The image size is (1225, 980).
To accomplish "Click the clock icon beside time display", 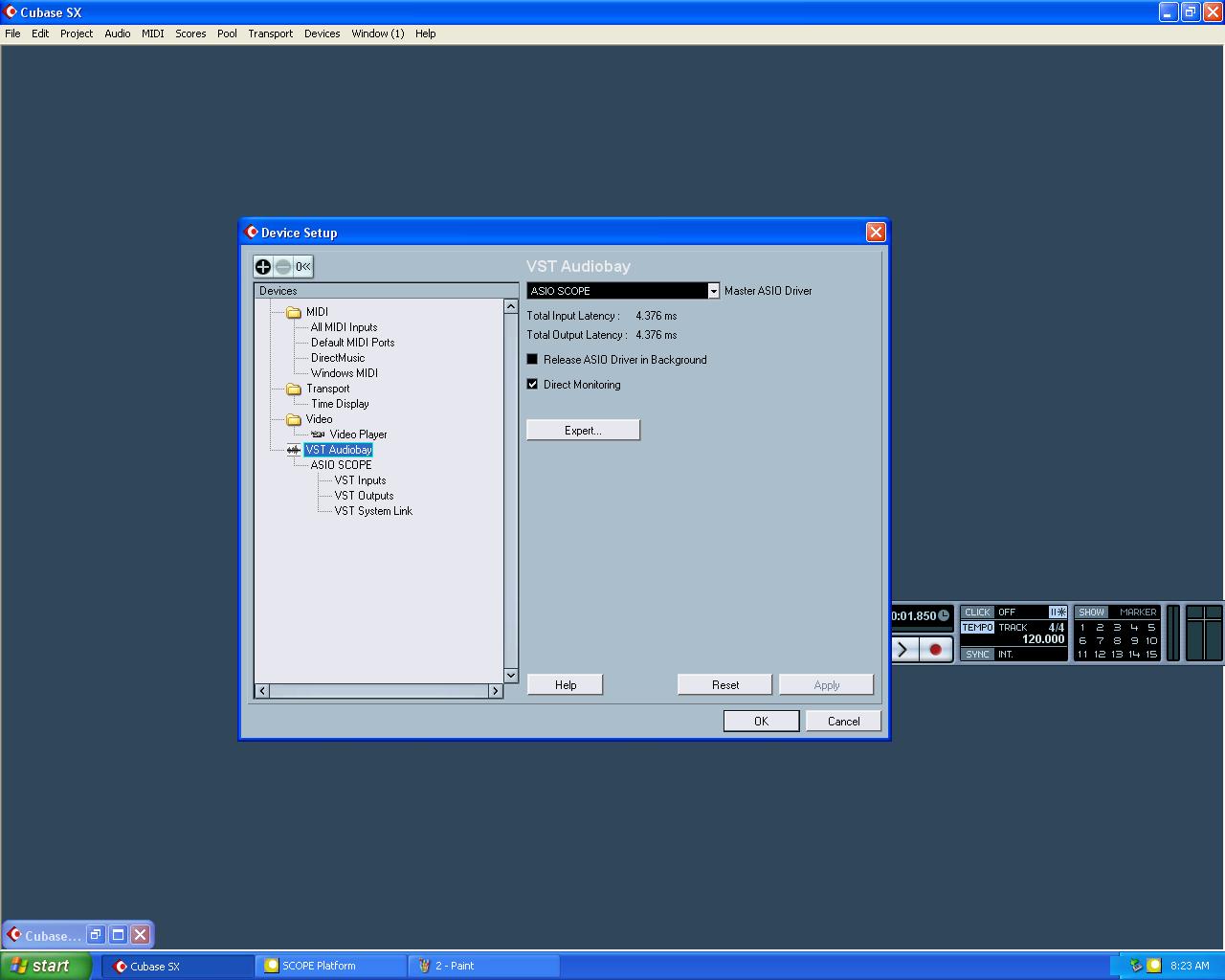I will (x=944, y=615).
